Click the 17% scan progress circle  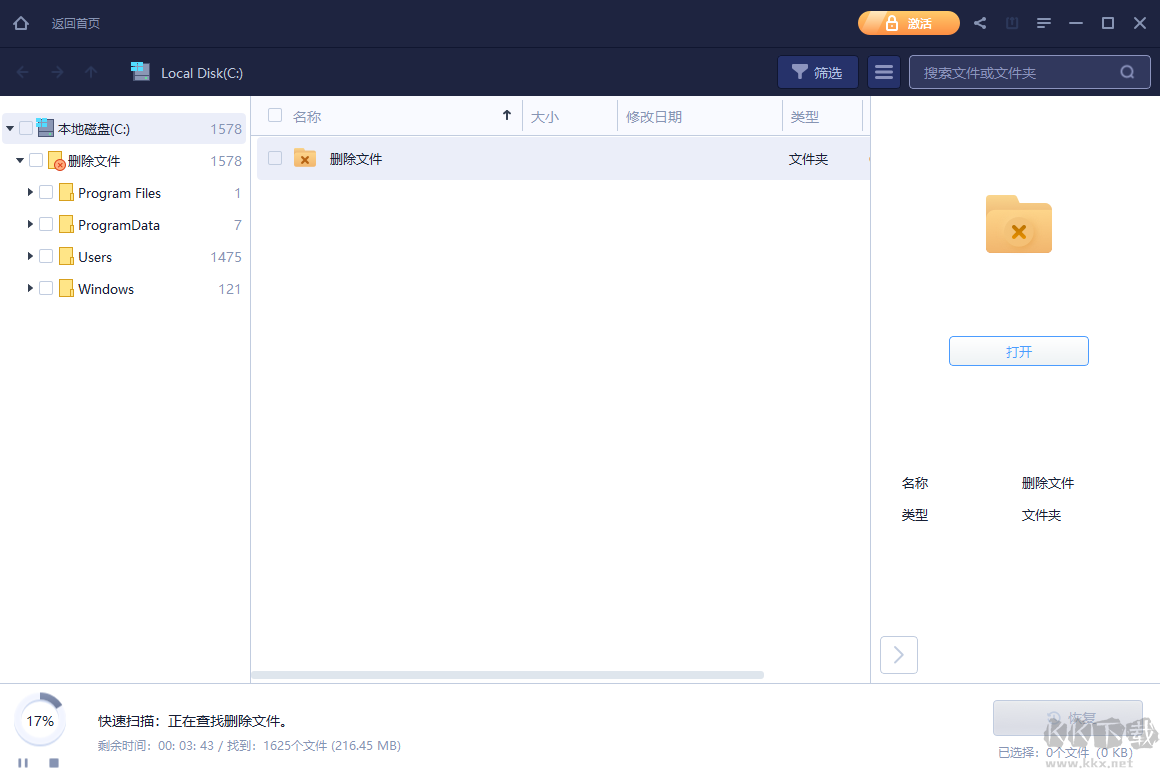[40, 720]
